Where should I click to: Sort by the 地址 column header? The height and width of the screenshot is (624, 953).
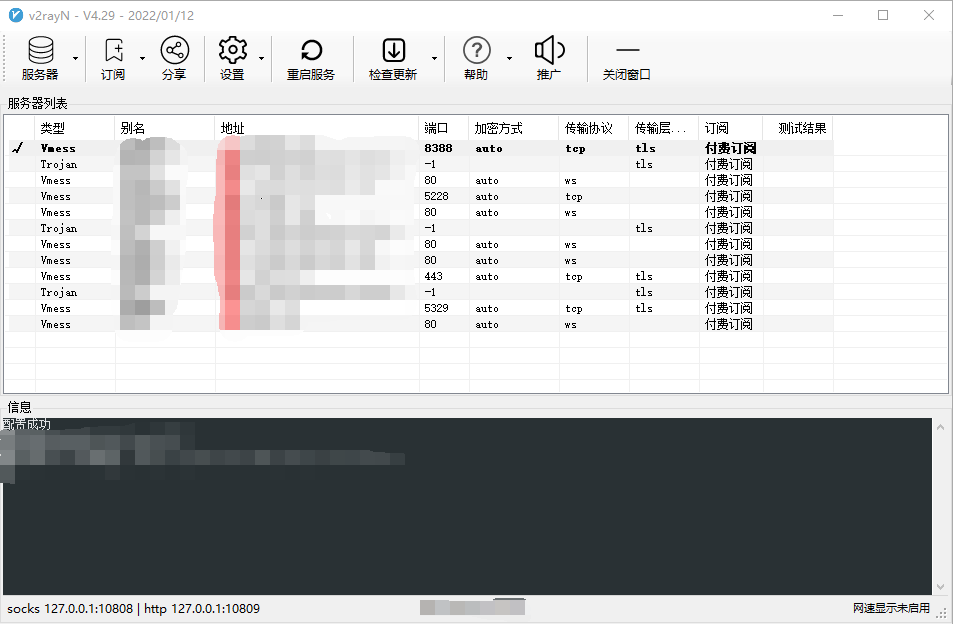click(317, 128)
